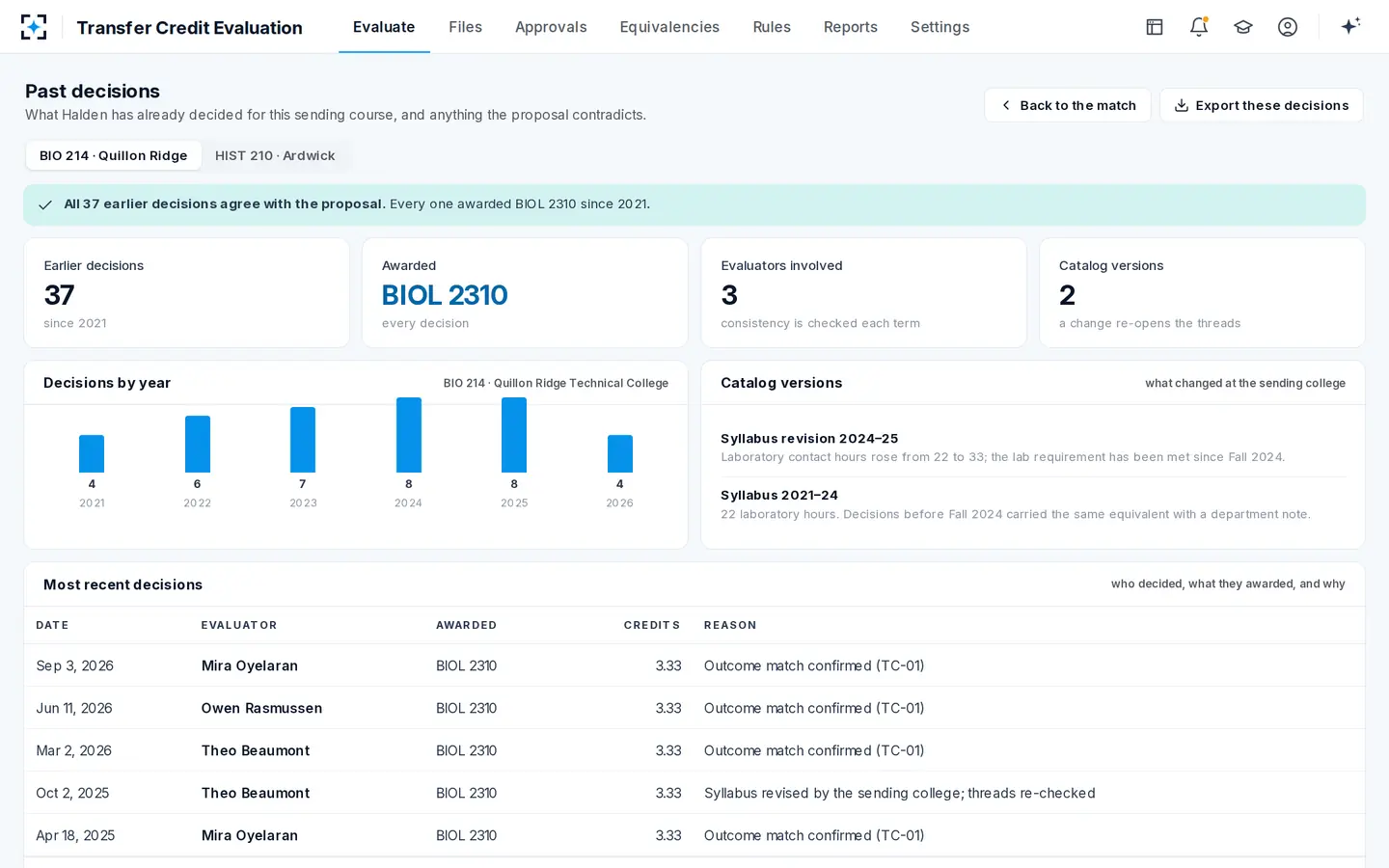Go to the Approvals tab

(551, 27)
